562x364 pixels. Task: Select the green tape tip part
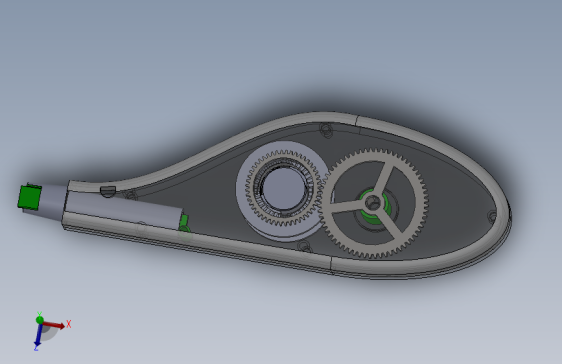click(x=30, y=197)
